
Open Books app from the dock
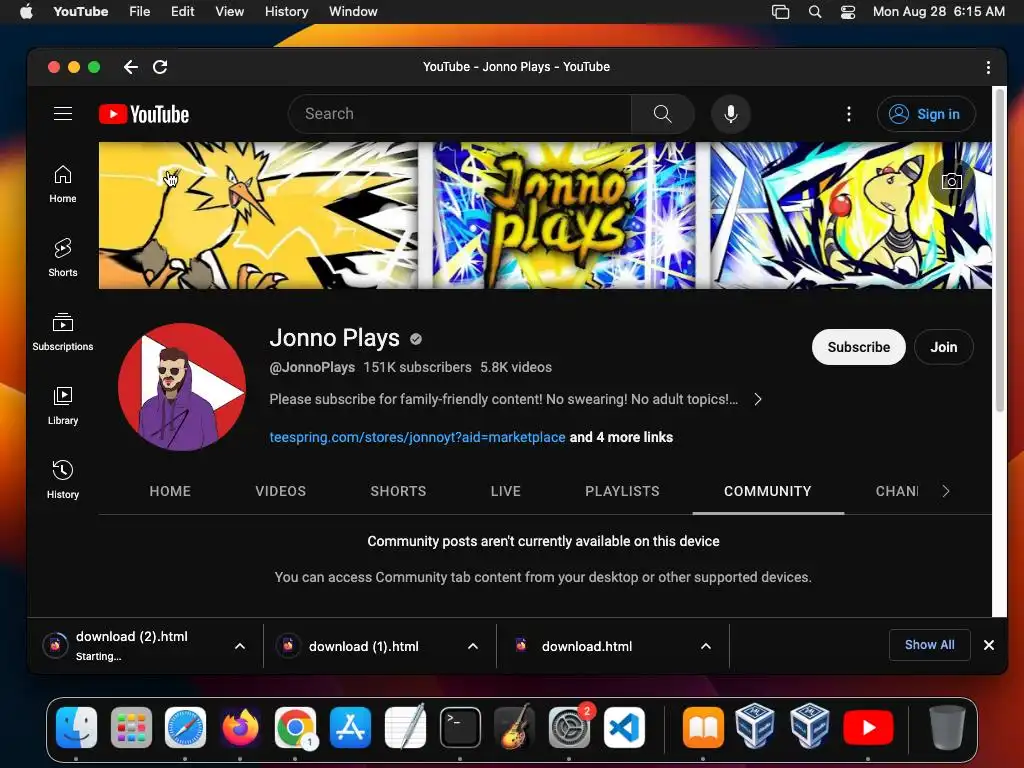pos(703,727)
